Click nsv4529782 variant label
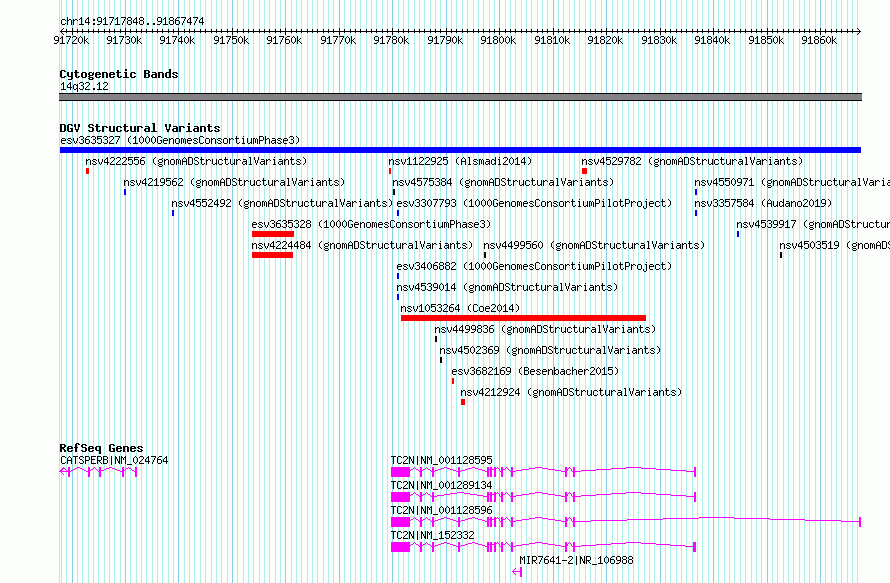Screen dimensions: 890x583 tap(692, 161)
